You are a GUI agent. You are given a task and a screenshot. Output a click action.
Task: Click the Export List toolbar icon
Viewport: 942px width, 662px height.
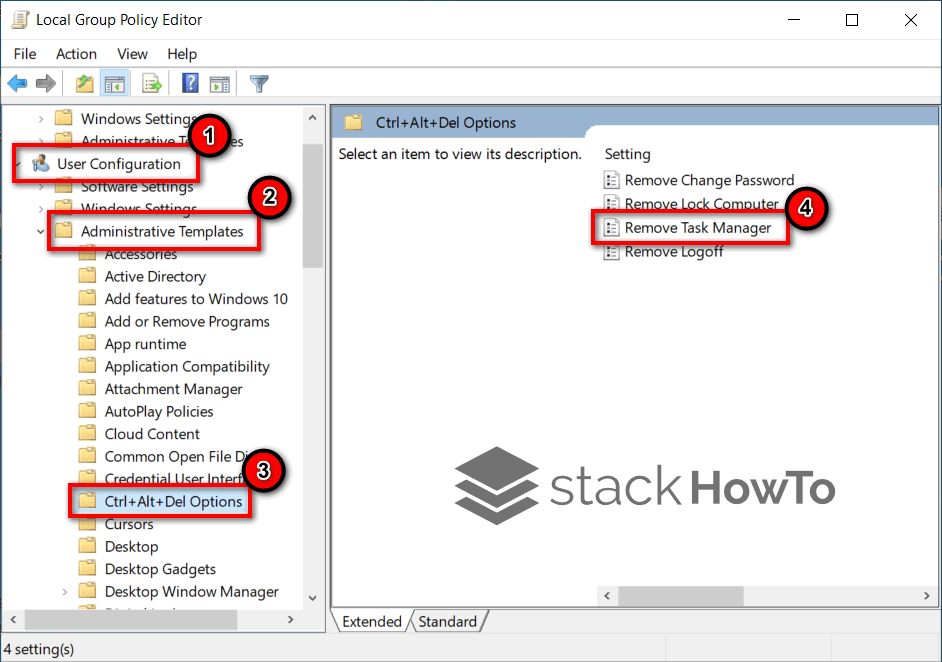151,83
